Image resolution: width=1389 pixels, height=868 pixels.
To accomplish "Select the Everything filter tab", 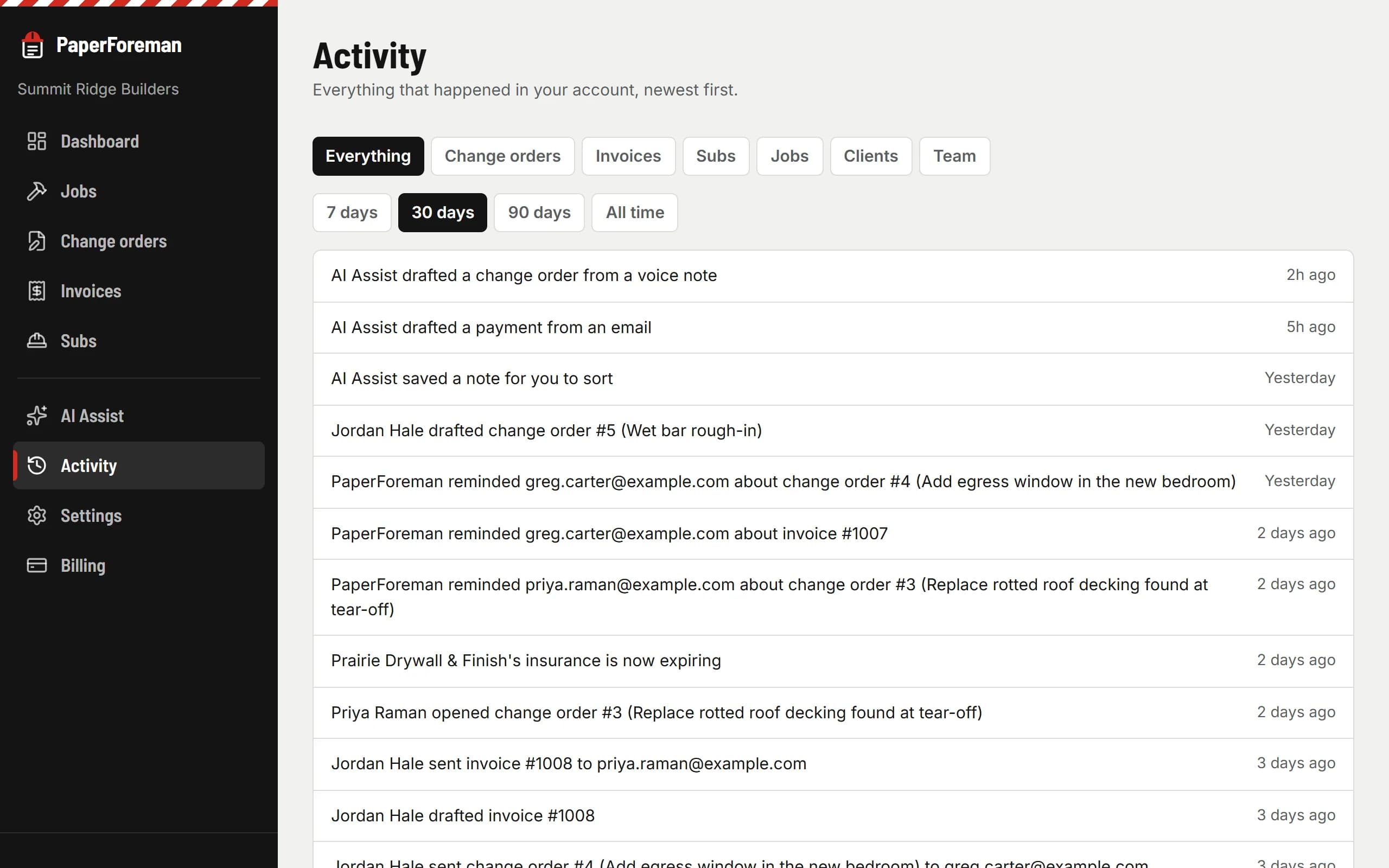I will point(368,156).
